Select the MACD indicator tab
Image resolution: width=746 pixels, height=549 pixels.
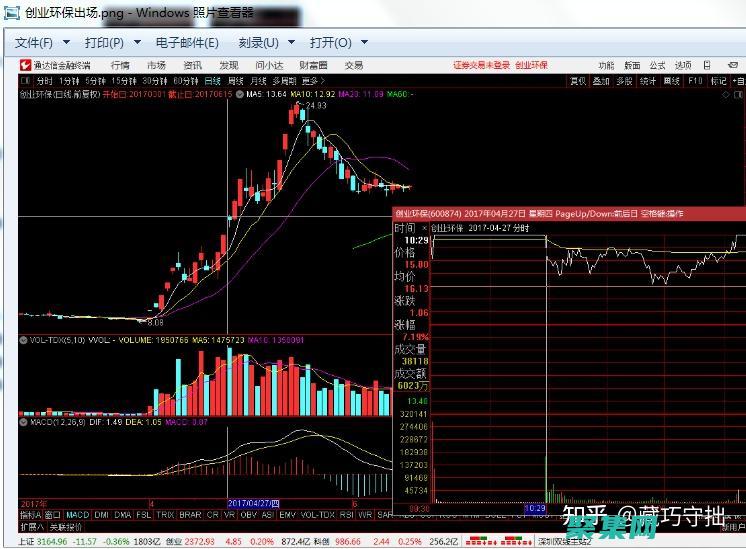click(77, 515)
